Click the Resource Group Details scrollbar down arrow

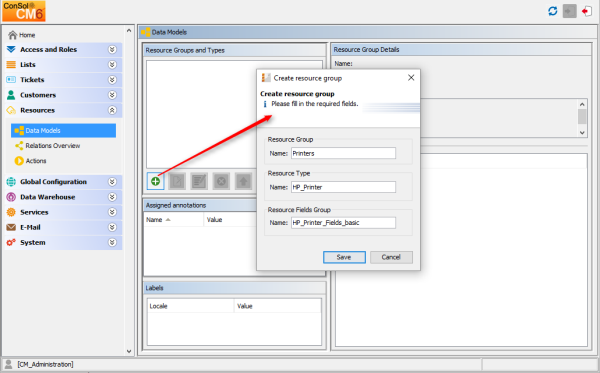tap(582, 133)
